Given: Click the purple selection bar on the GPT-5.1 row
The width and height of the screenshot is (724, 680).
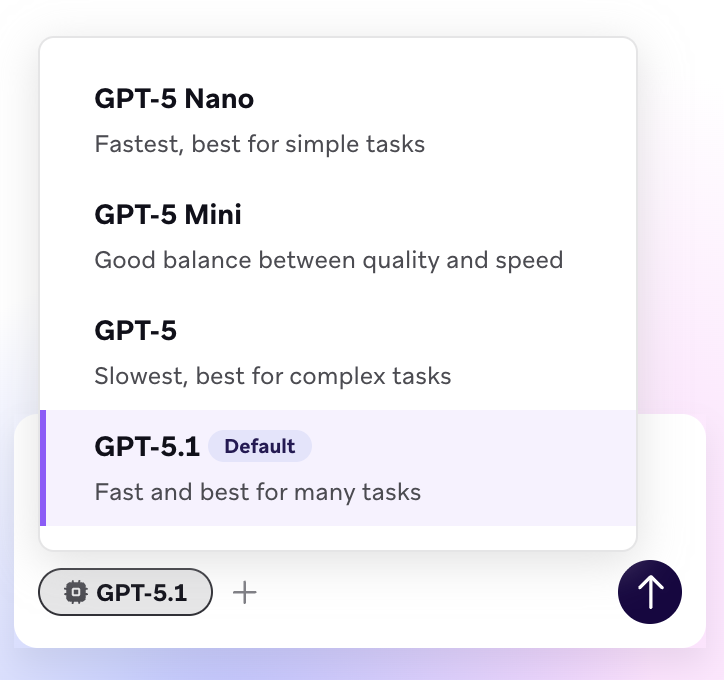Looking at the screenshot, I should (43, 468).
